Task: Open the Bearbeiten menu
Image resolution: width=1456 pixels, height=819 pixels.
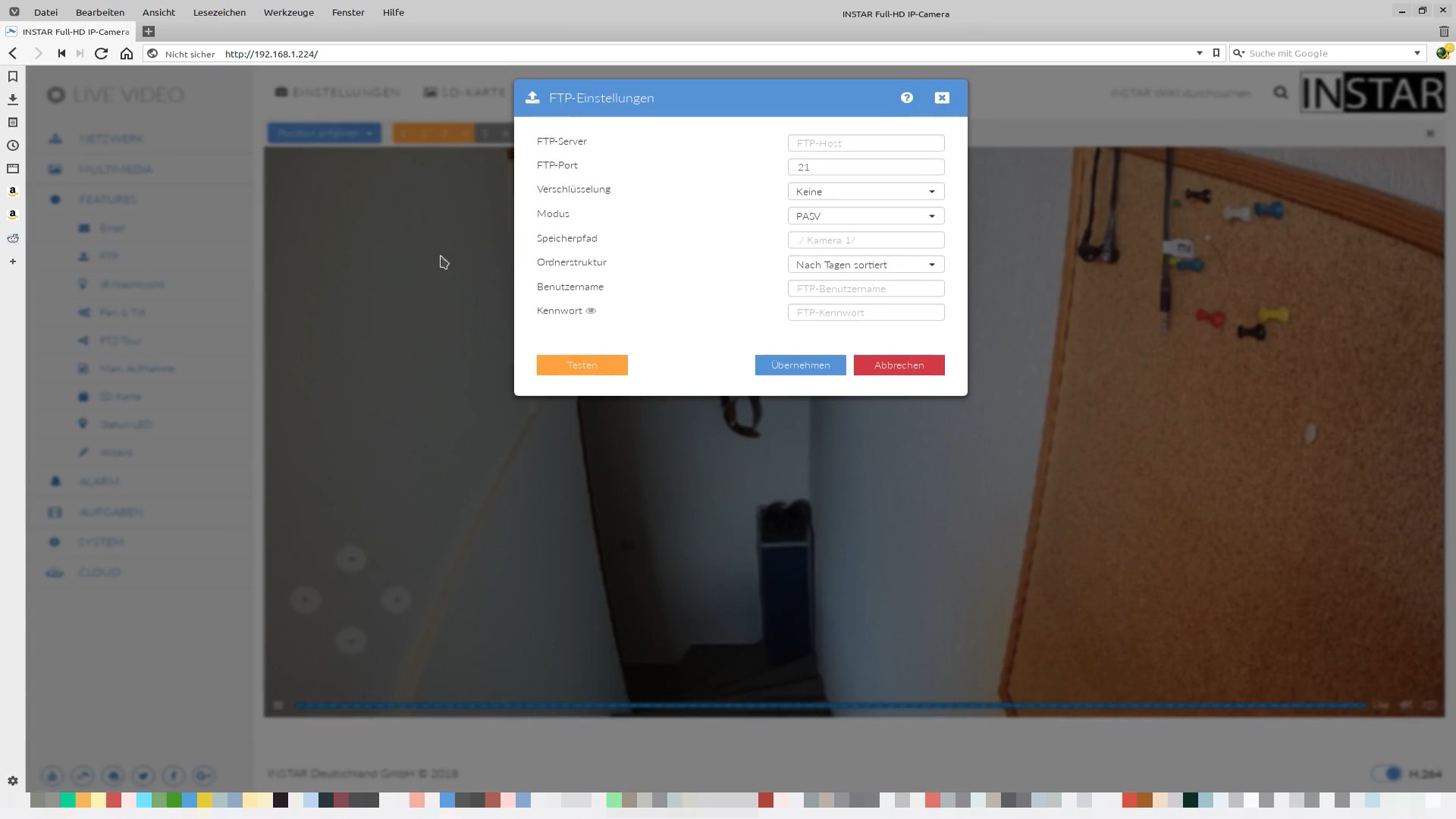Action: click(x=100, y=12)
